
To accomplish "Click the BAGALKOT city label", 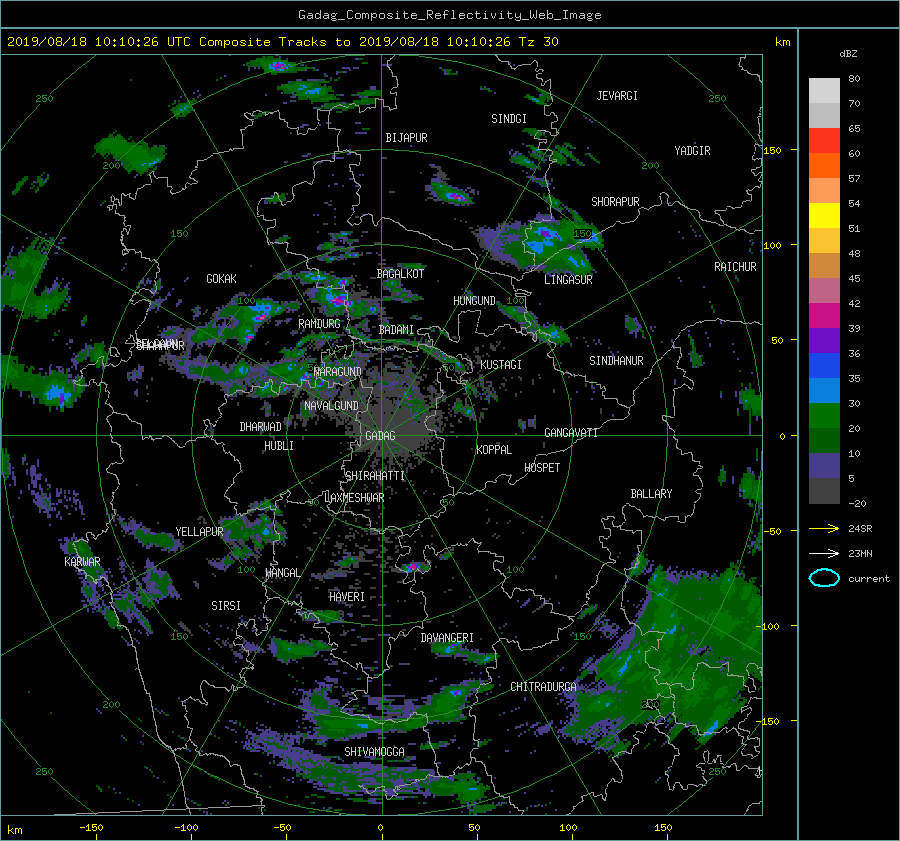I will [400, 274].
